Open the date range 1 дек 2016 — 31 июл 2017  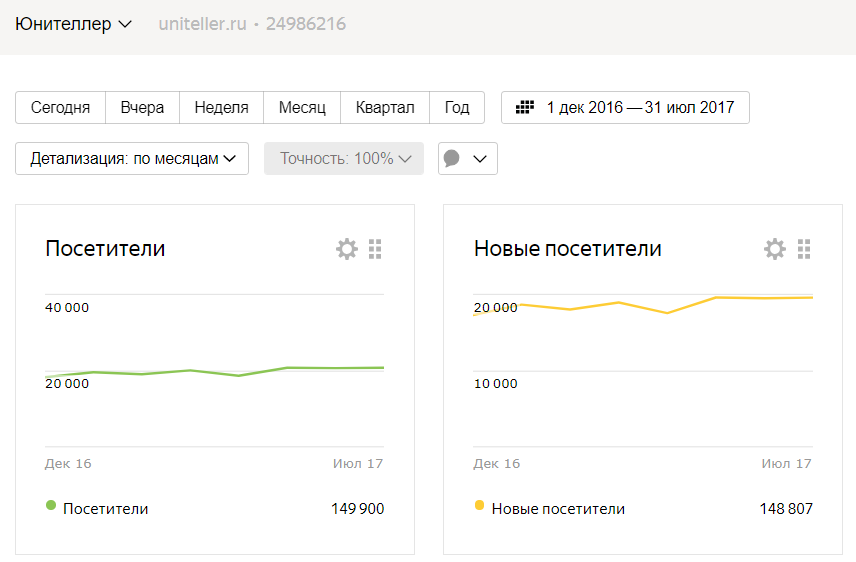pos(625,108)
